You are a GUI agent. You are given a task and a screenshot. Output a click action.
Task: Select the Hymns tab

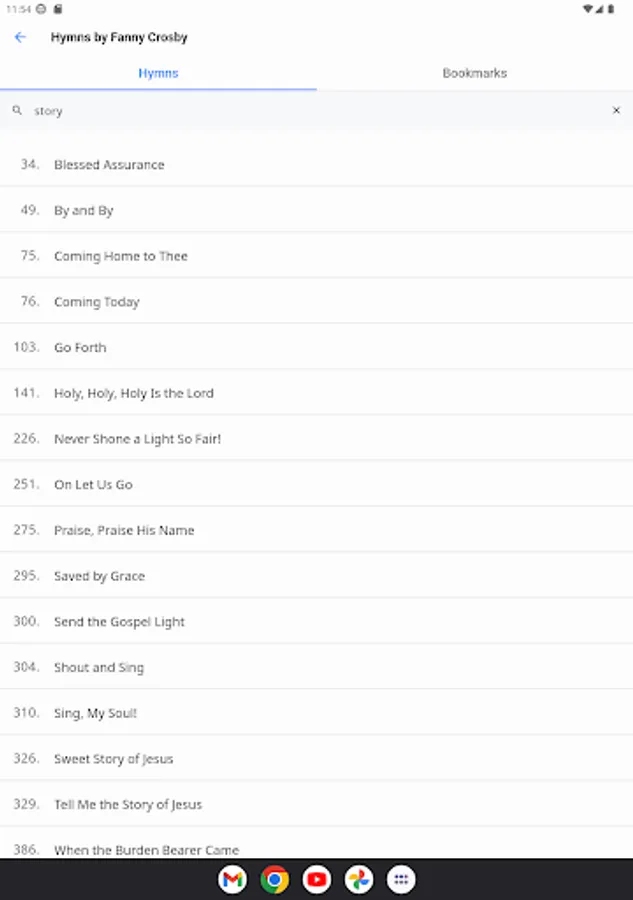pyautogui.click(x=158, y=73)
